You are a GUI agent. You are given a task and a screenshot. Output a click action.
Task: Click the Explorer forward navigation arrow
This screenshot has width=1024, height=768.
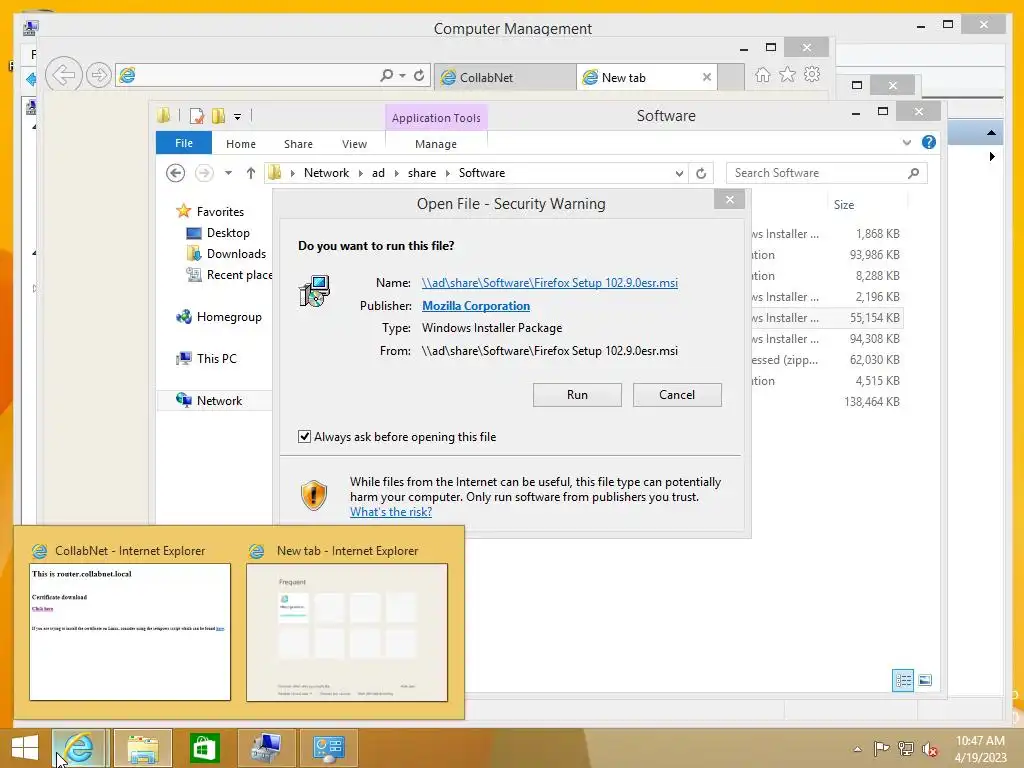204,173
